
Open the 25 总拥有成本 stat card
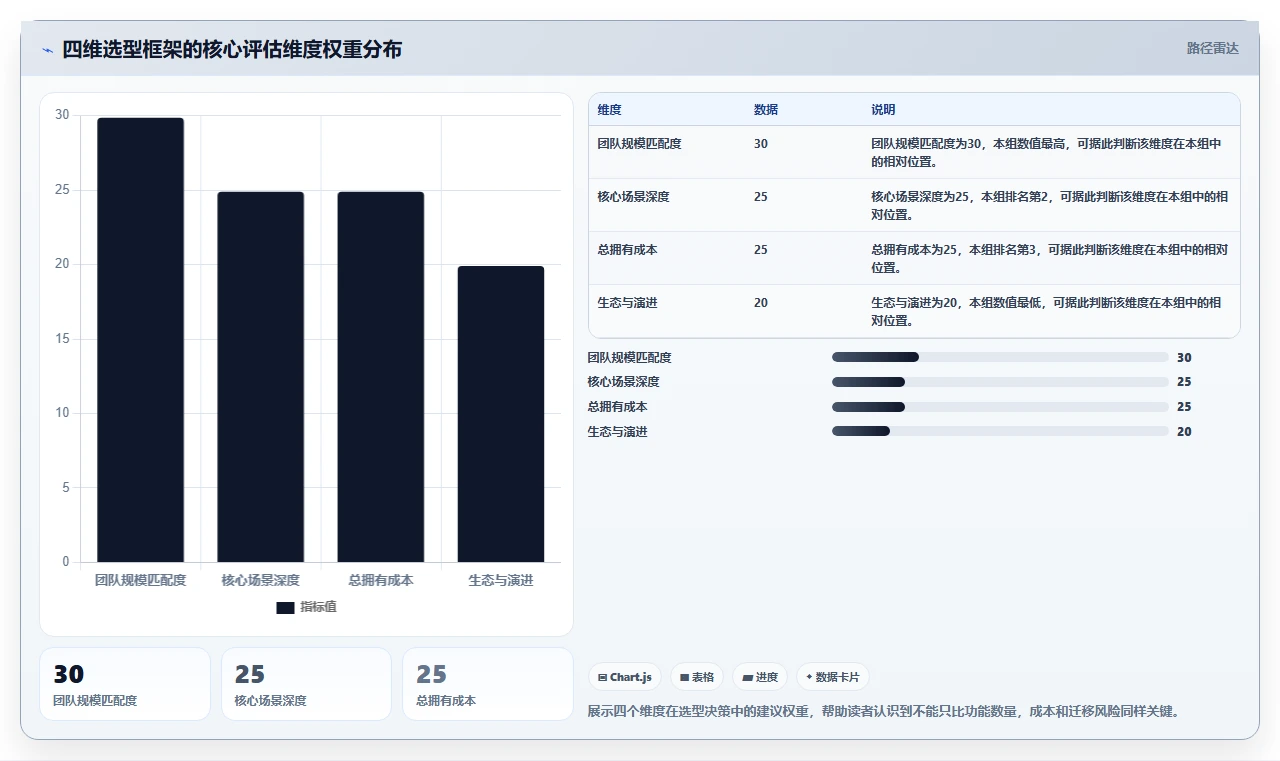pyautogui.click(x=488, y=684)
